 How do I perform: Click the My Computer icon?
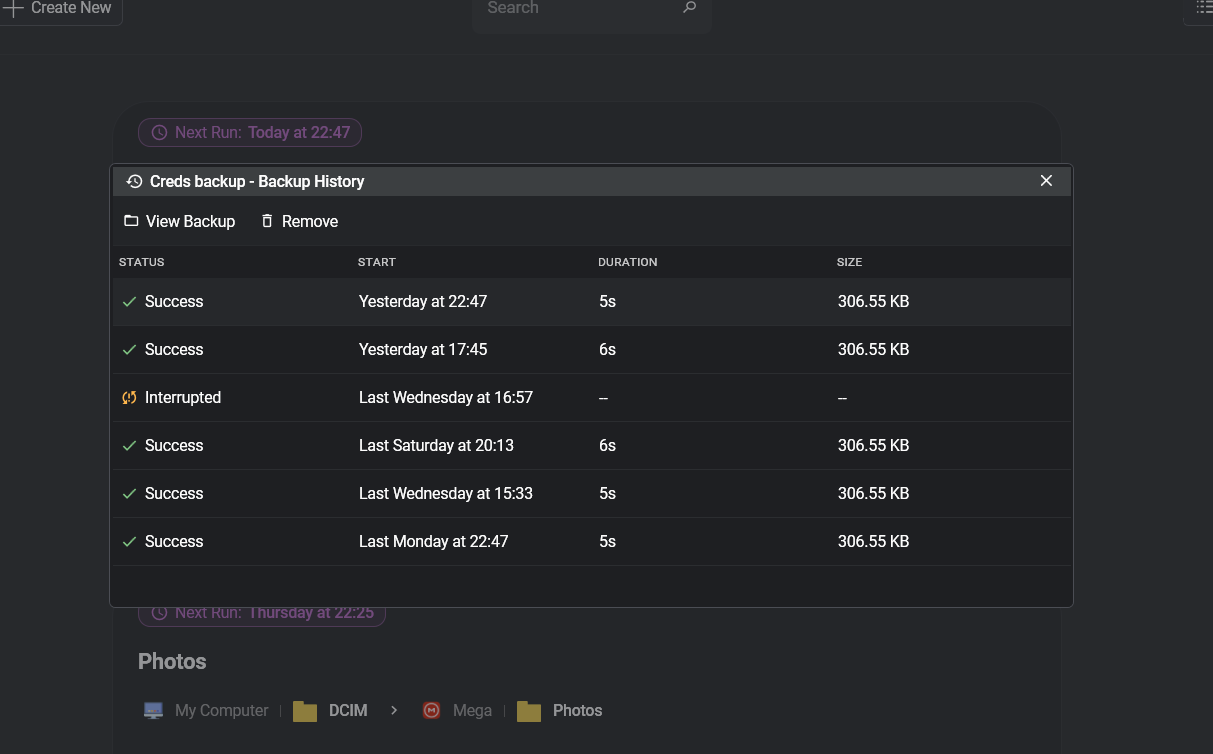coord(153,710)
